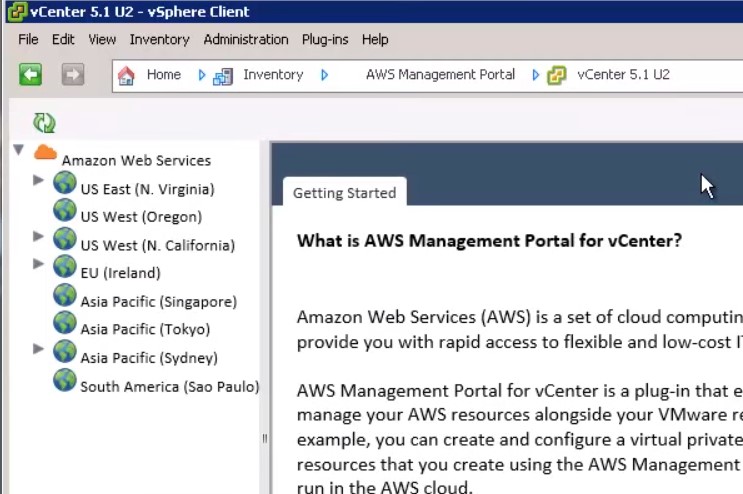
Task: Open dropdown arrow after AWS Management Portal
Action: [535, 75]
